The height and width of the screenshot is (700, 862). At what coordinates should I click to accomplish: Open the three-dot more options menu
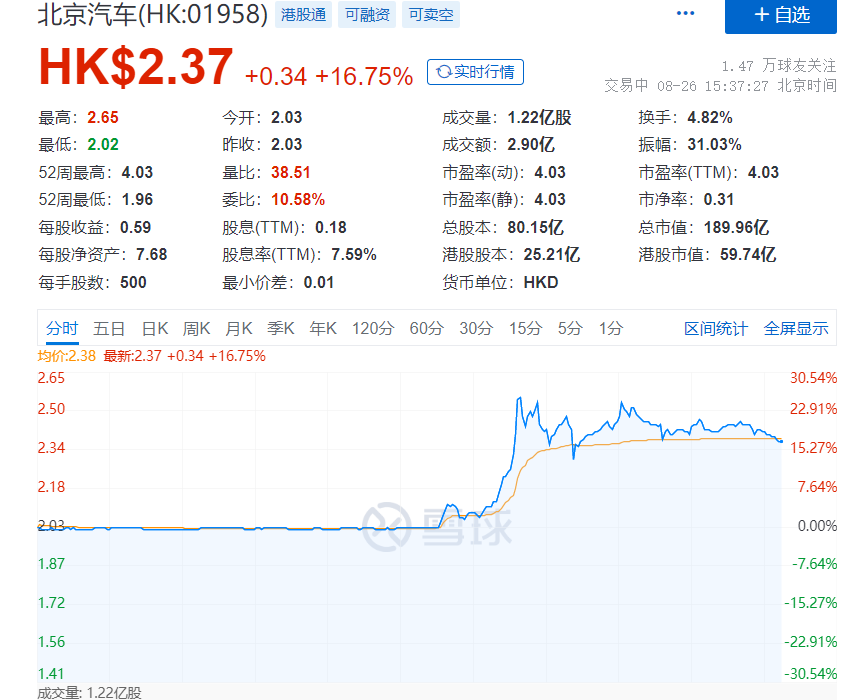click(685, 13)
